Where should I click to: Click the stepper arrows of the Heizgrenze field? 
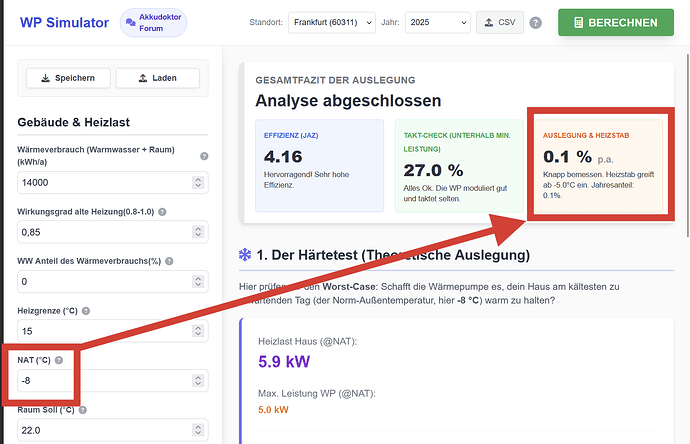[198, 331]
